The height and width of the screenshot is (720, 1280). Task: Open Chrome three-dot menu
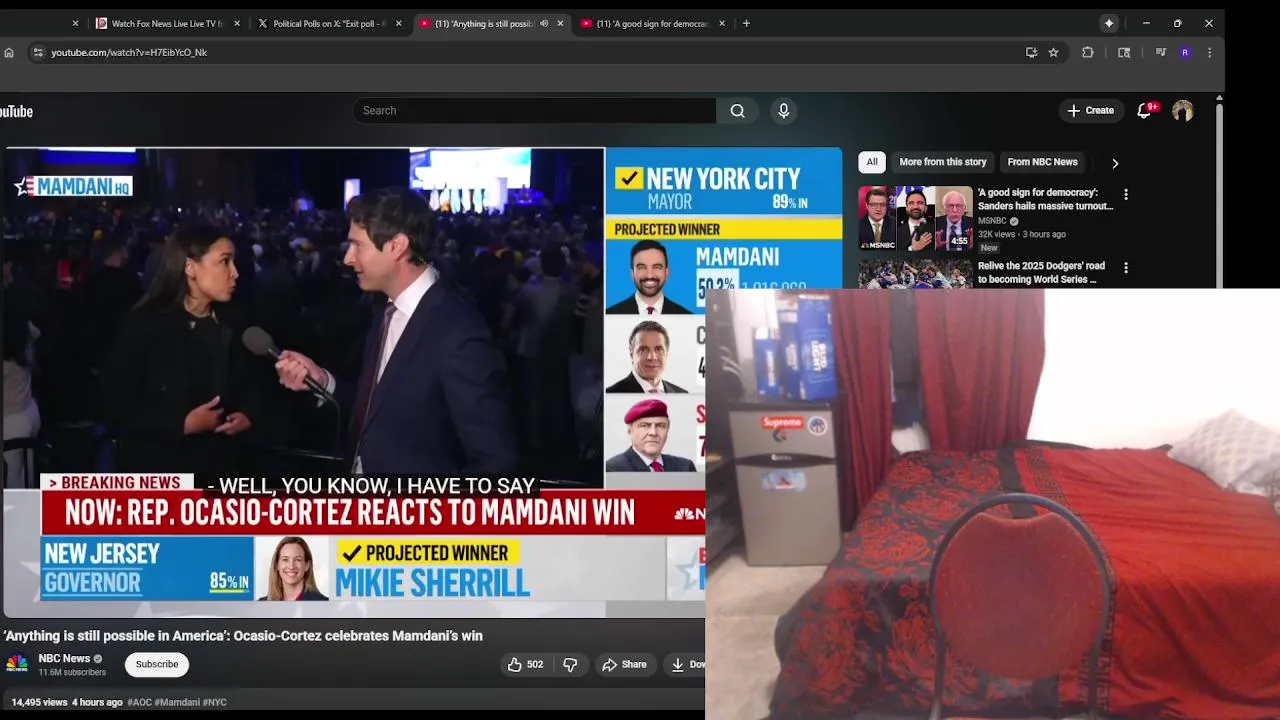click(1209, 53)
